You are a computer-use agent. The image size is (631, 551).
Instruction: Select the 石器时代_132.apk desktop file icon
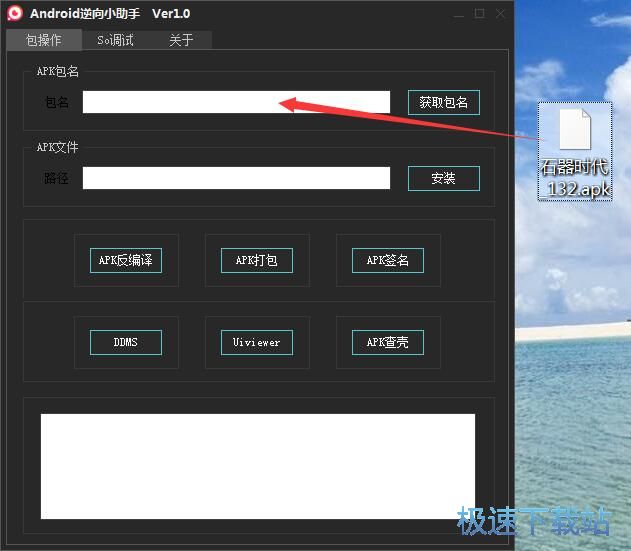[575, 151]
